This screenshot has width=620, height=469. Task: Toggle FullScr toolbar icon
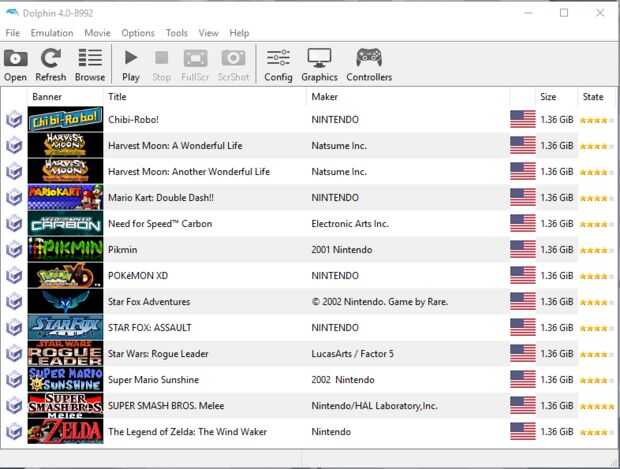(x=195, y=65)
